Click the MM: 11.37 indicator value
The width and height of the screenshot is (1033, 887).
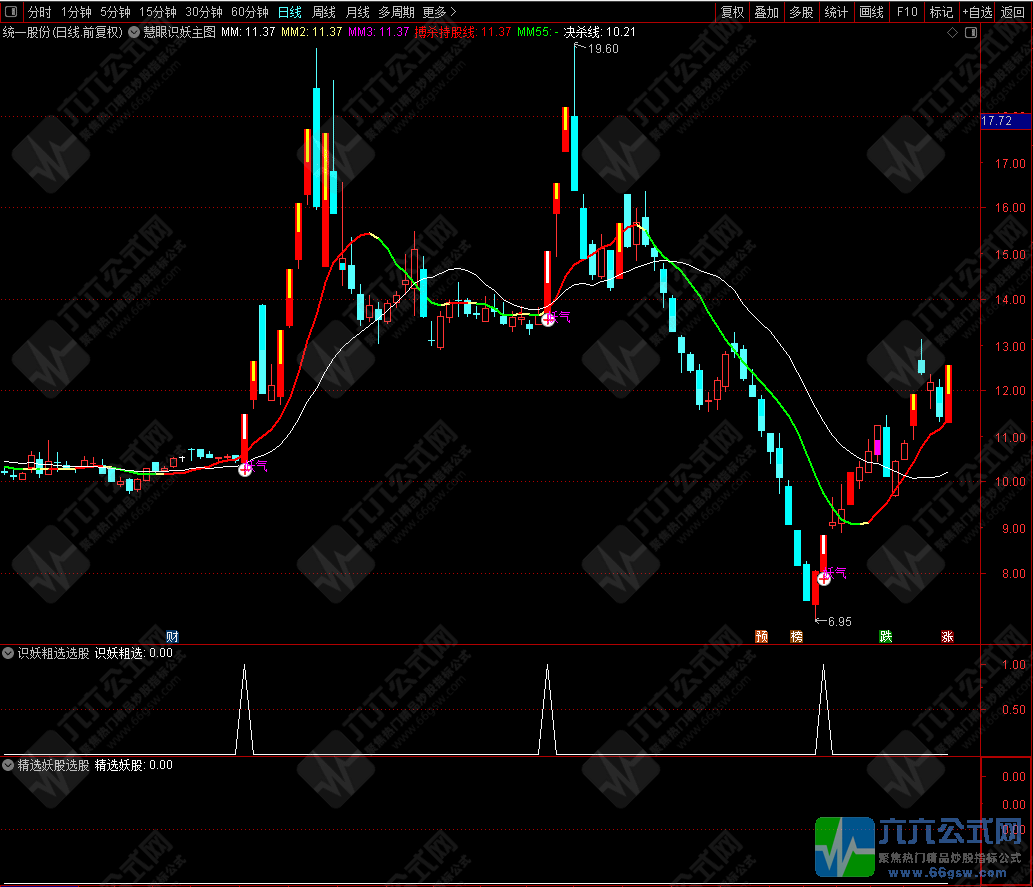[248, 32]
